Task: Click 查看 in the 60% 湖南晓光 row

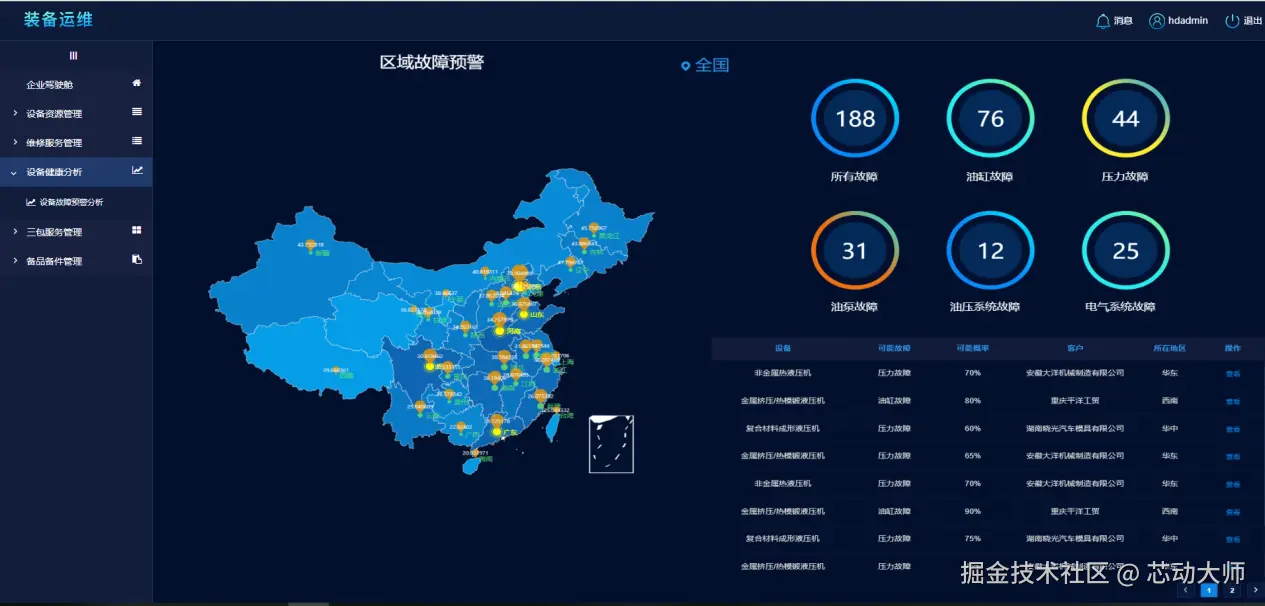Action: pos(1233,429)
